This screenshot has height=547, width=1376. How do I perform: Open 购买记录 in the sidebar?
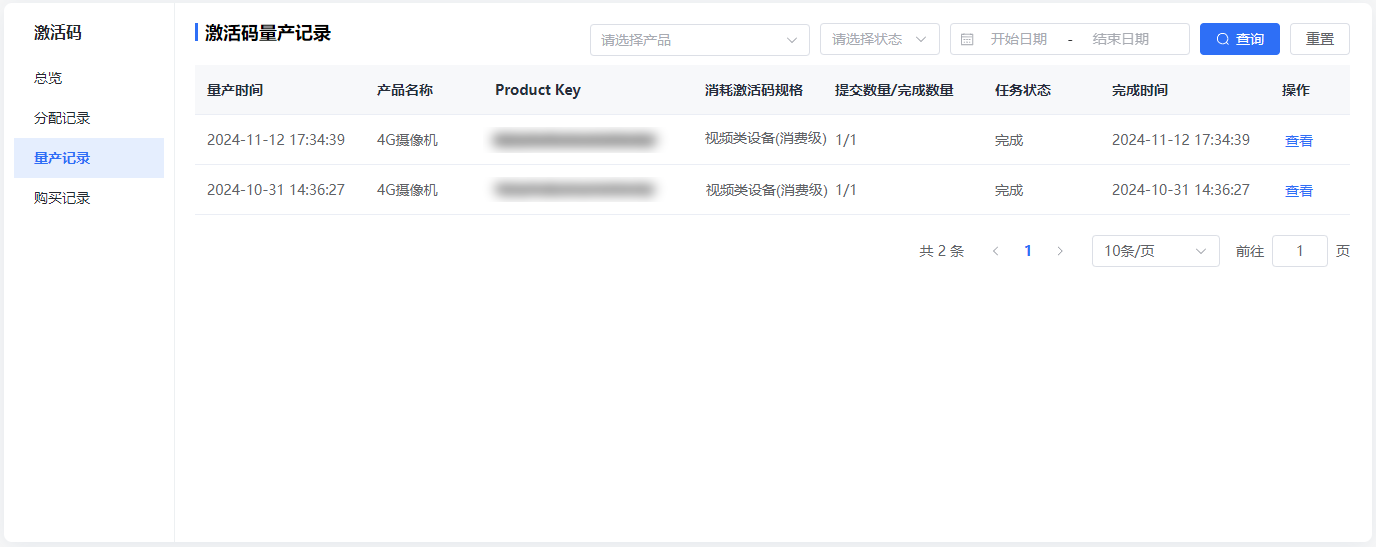[x=89, y=198]
